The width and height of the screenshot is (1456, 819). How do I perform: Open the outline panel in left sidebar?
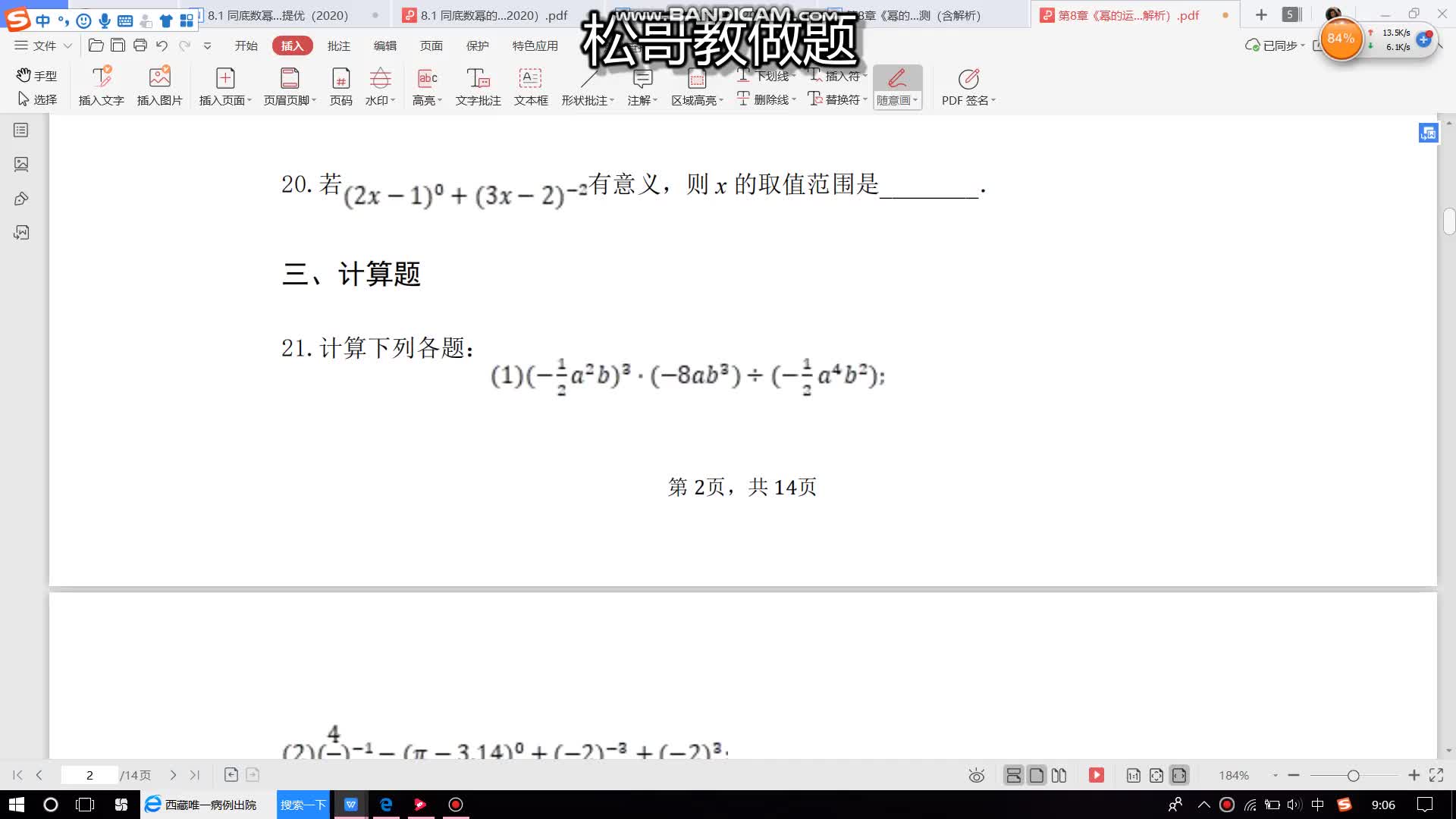(x=21, y=130)
